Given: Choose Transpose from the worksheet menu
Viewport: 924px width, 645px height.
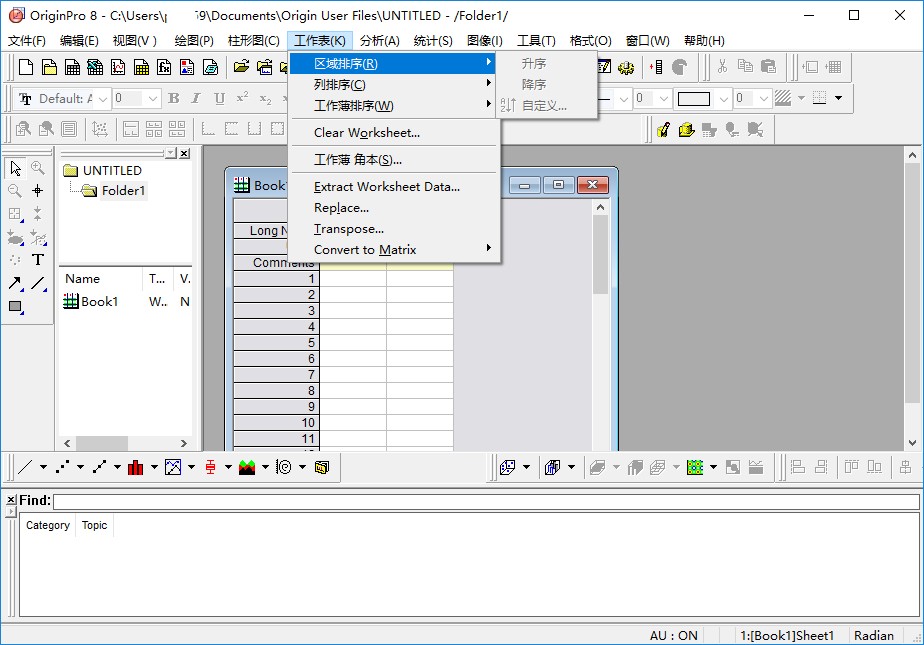Looking at the screenshot, I should coord(348,229).
